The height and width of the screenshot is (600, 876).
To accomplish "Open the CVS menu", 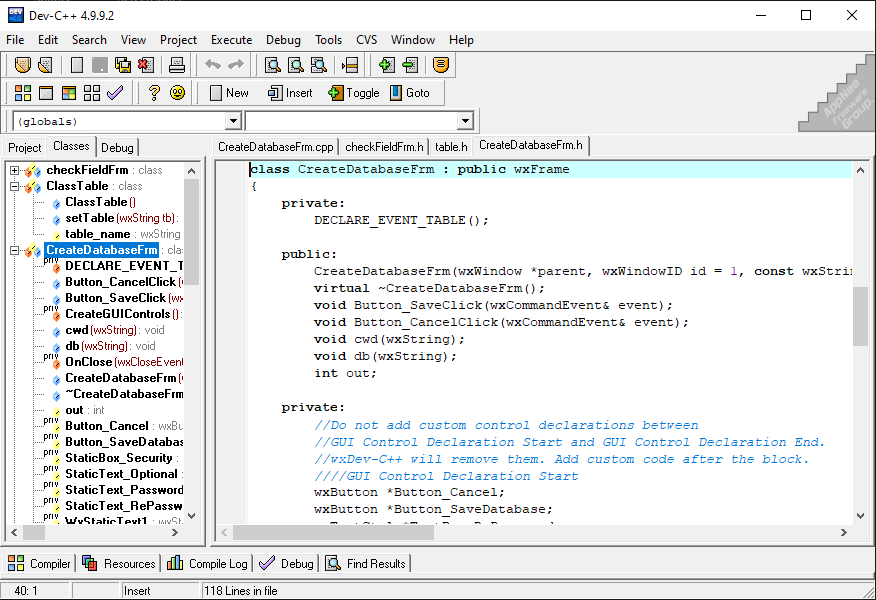I will [x=366, y=40].
